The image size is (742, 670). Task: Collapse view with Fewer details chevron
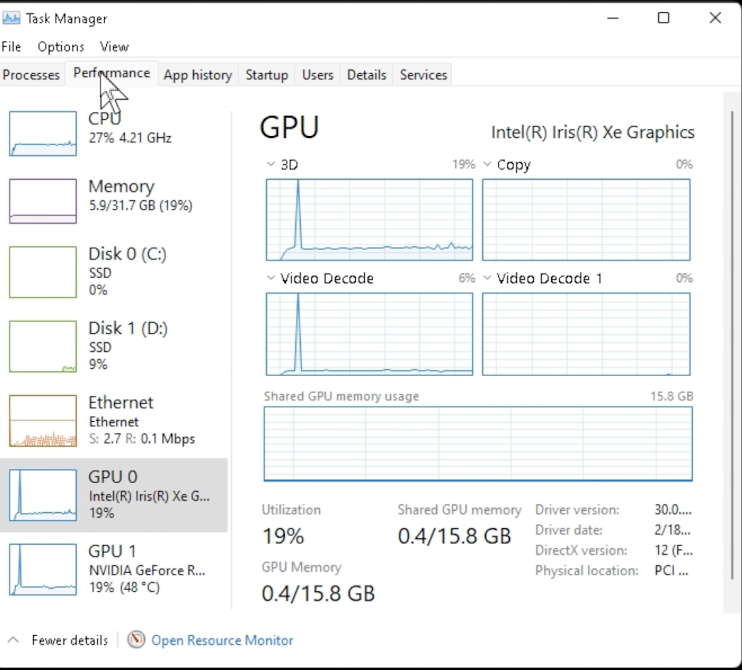tap(13, 640)
